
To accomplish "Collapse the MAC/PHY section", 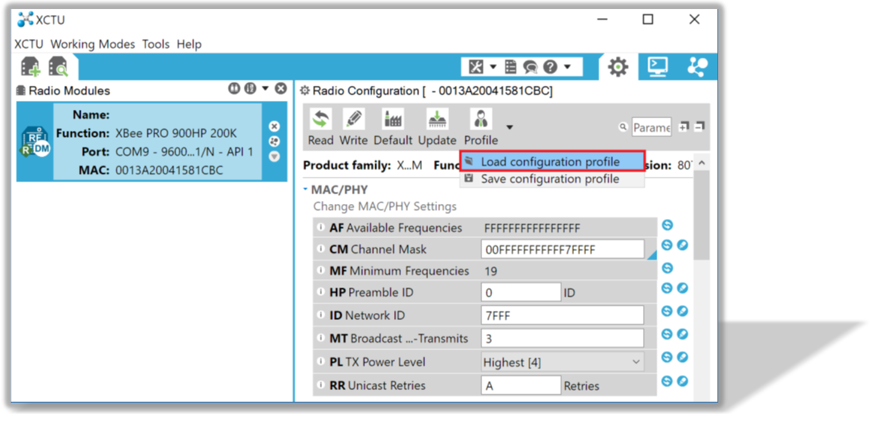I will [306, 189].
